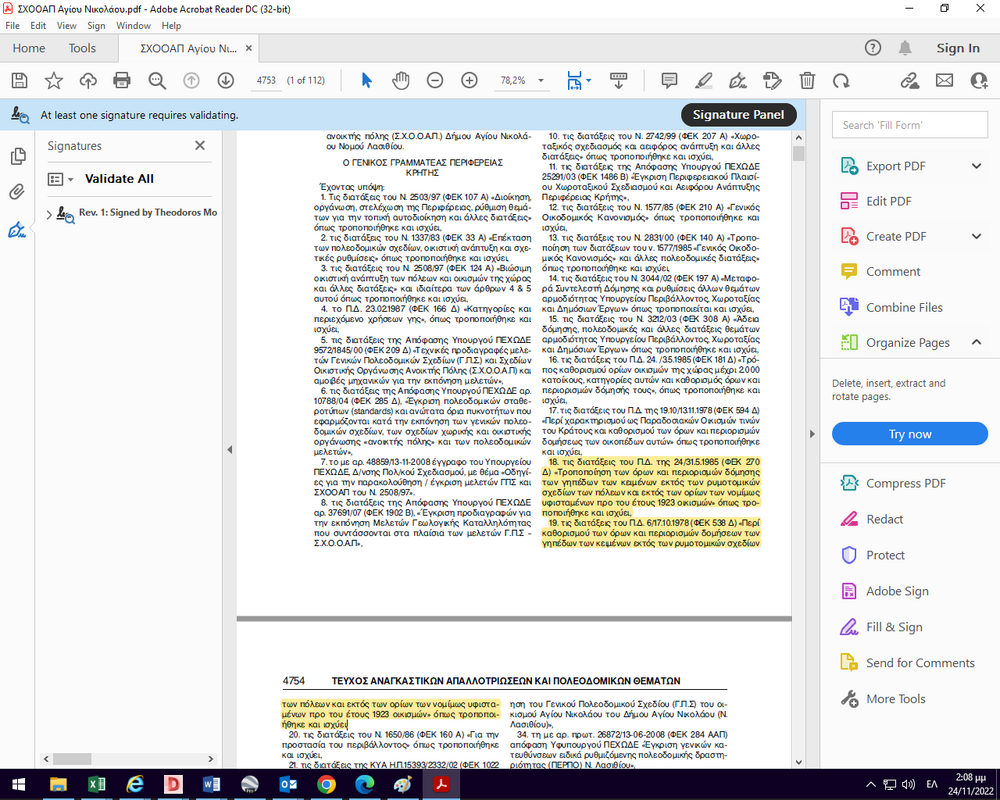1000x800 pixels.
Task: Switch to the Tools tab
Action: point(82,48)
